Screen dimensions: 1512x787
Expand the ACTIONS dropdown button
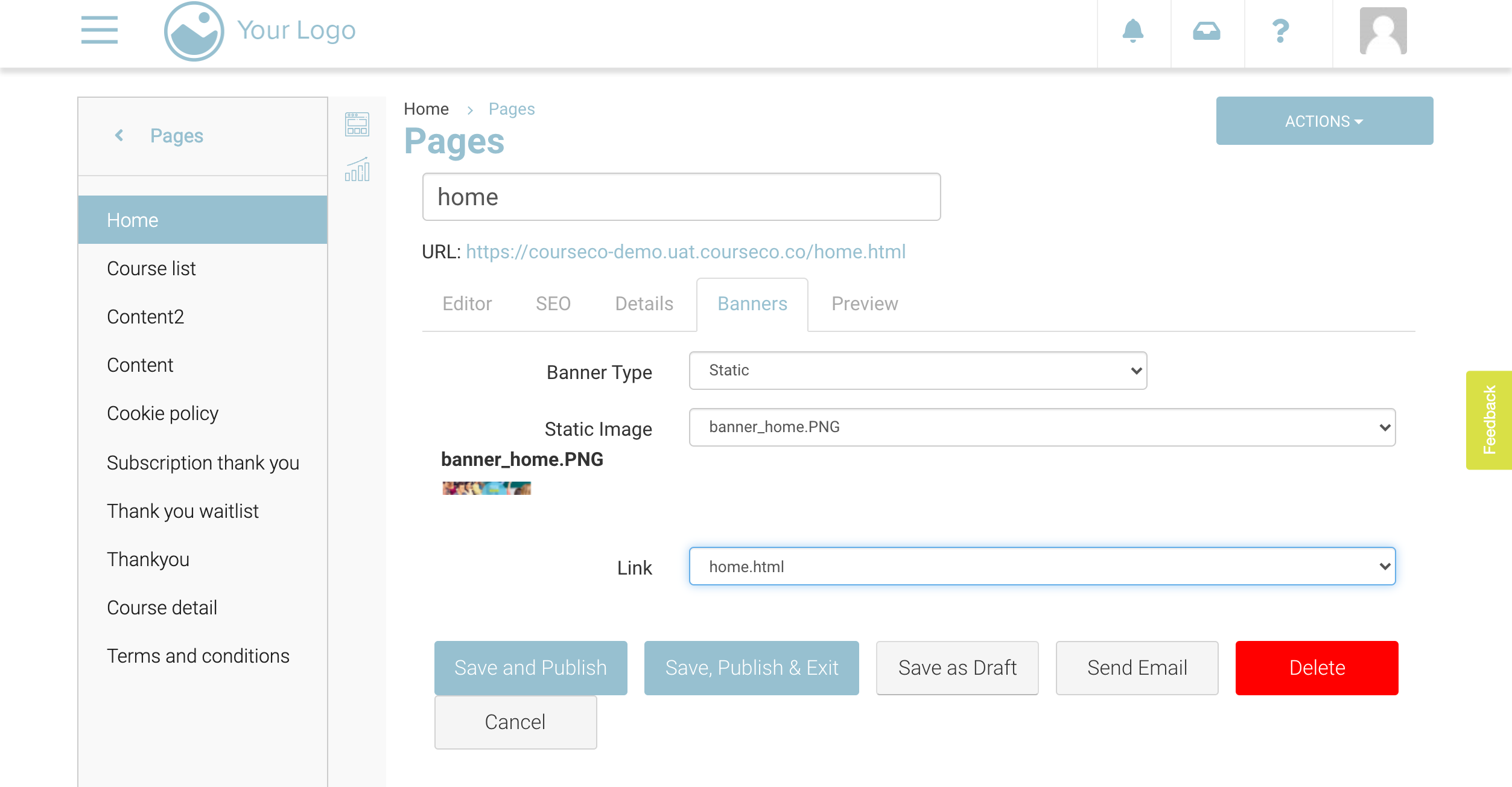click(x=1324, y=121)
